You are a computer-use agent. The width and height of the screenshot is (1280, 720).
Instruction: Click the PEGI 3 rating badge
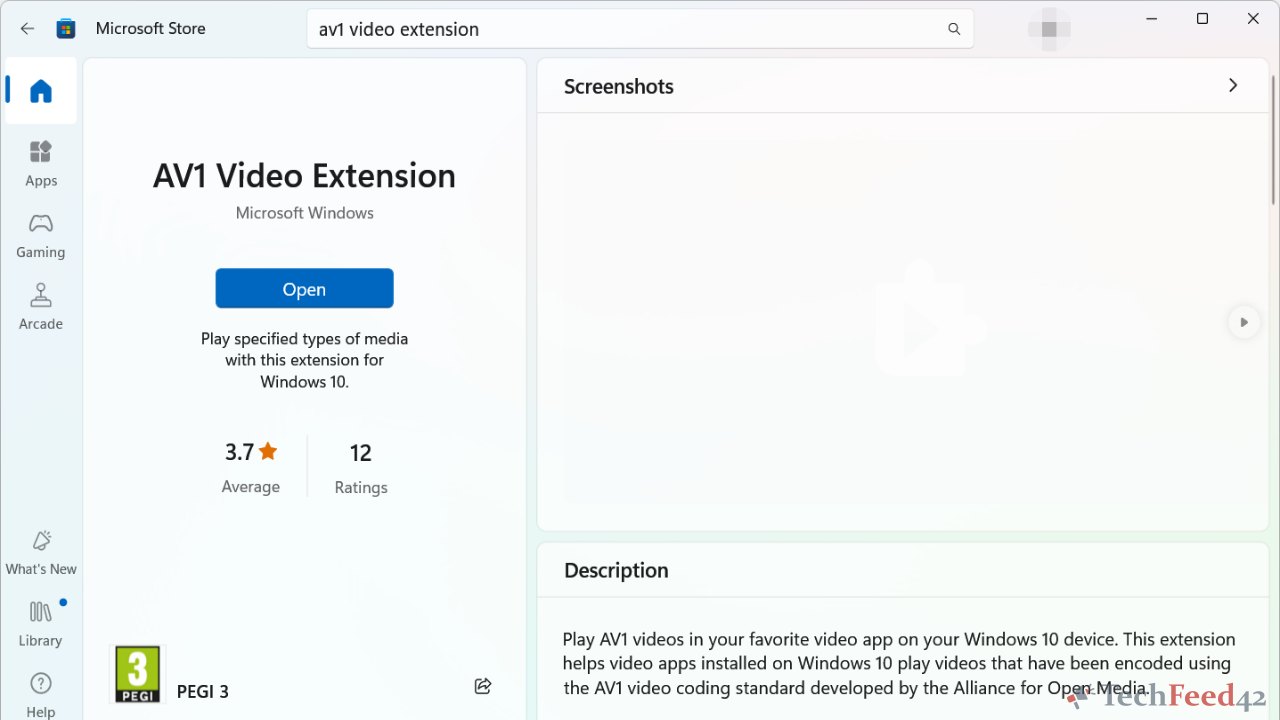click(137, 674)
